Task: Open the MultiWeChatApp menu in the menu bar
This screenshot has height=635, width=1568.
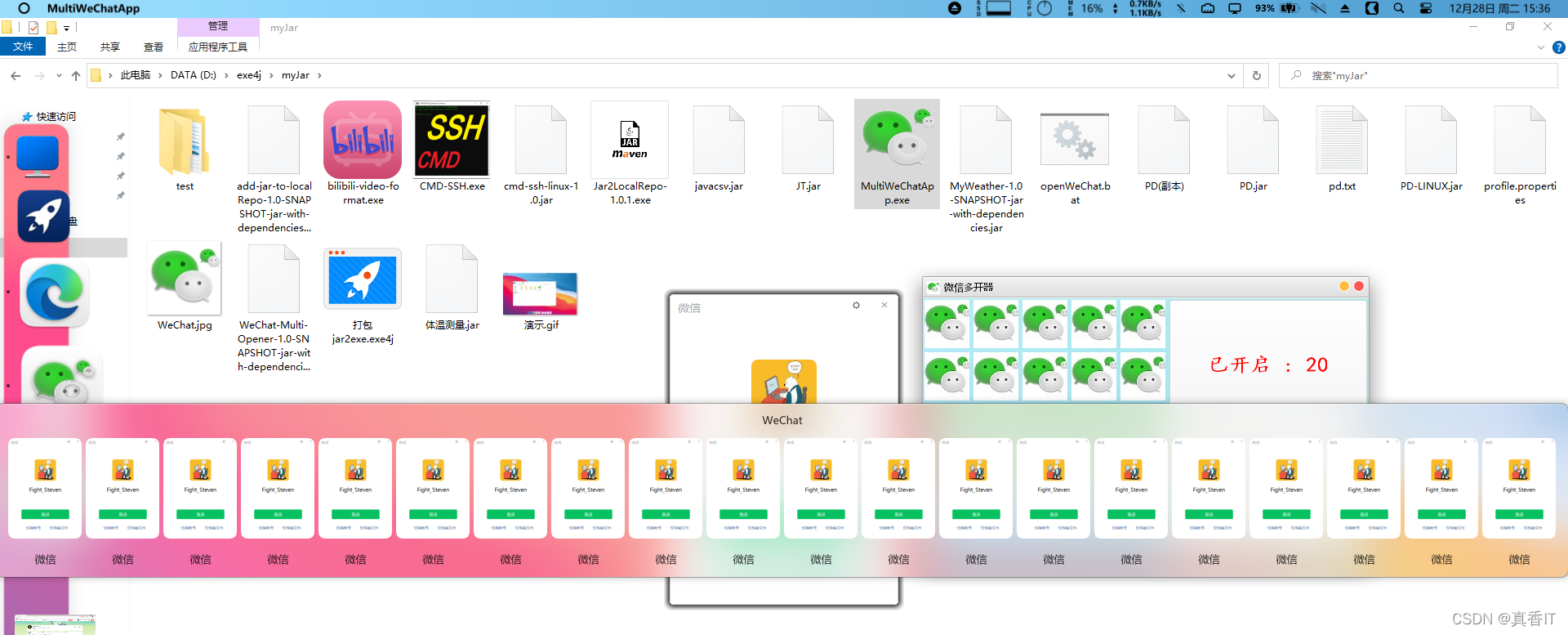Action: pyautogui.click(x=93, y=8)
